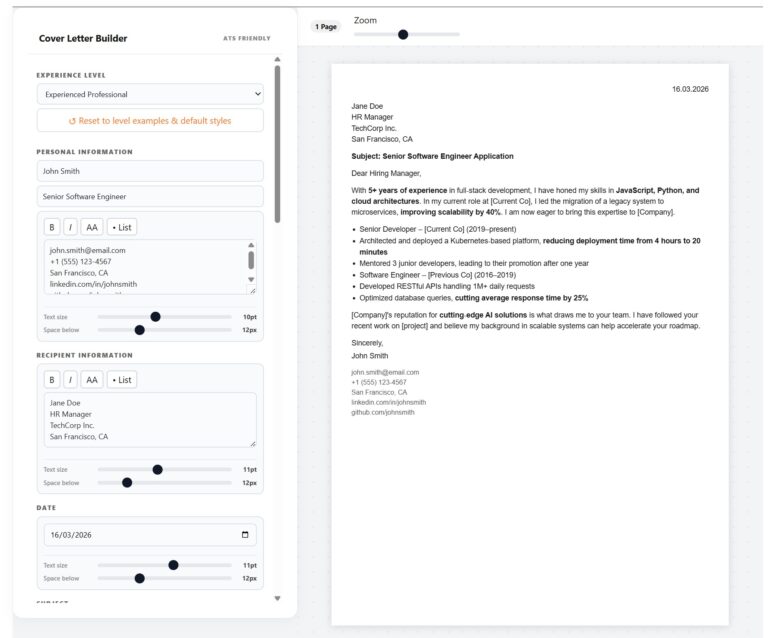Reset to level examples & default styles
This screenshot has width=768, height=638.
coord(150,120)
